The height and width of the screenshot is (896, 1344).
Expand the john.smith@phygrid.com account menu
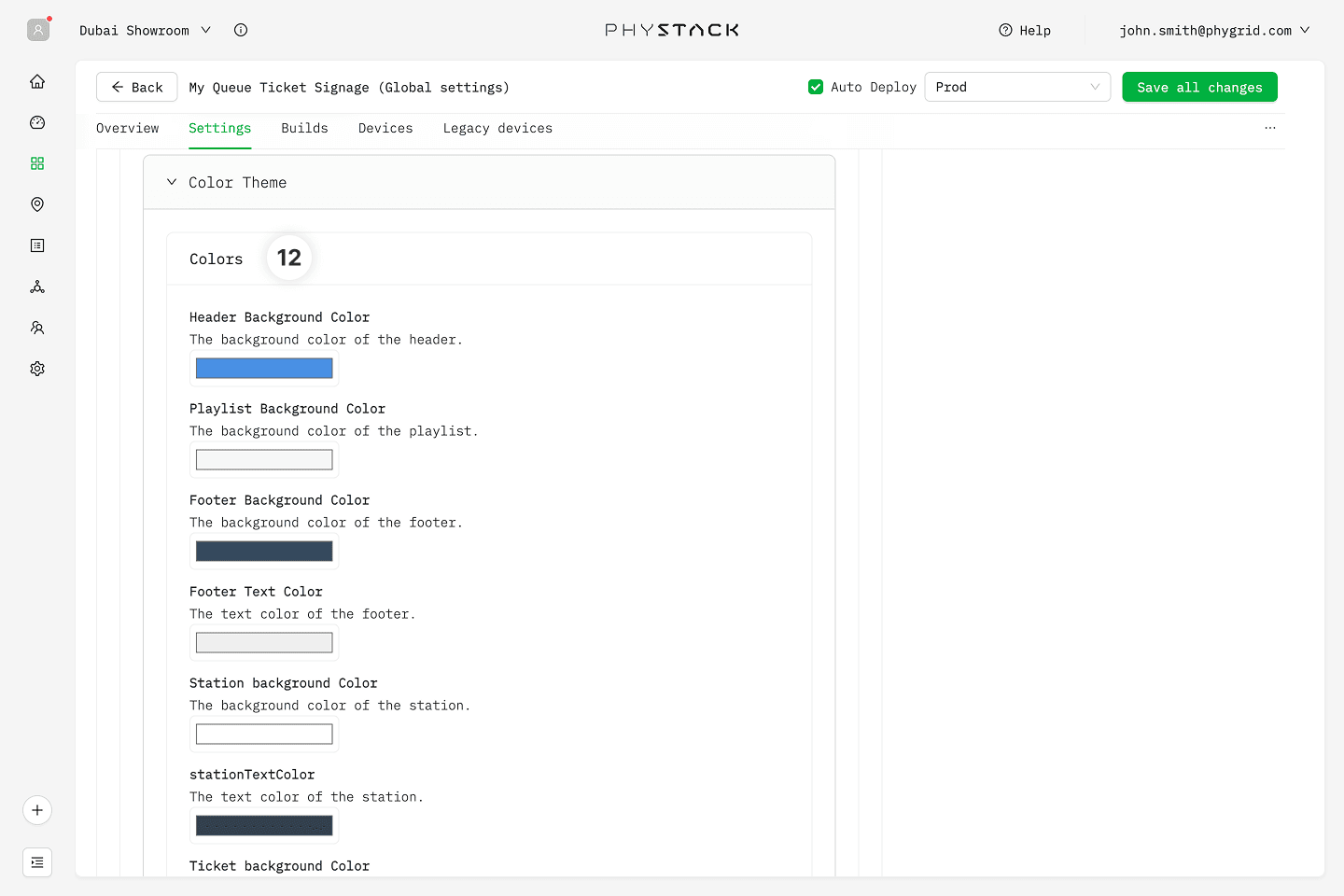click(1213, 30)
